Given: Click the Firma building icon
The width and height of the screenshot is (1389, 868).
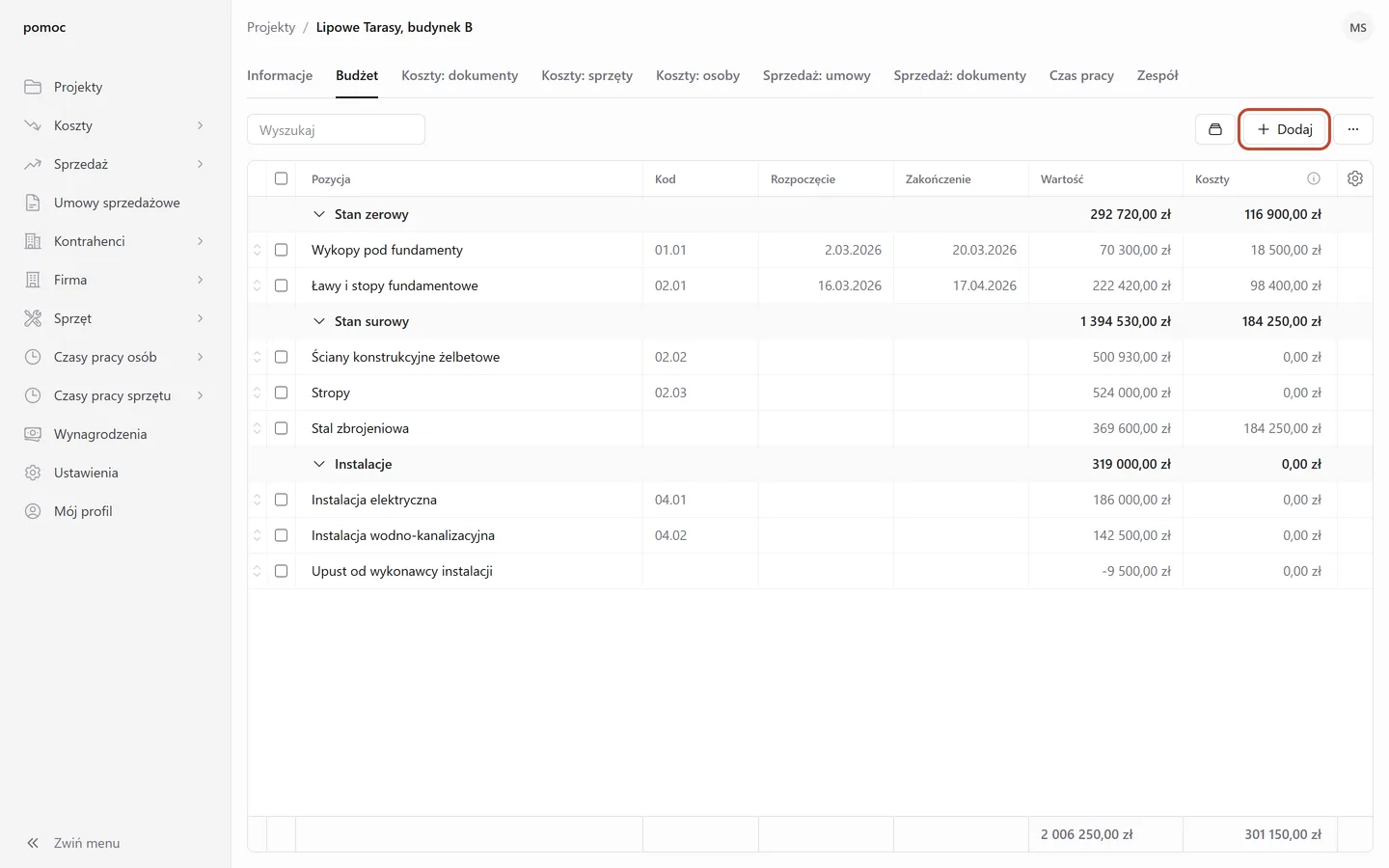Looking at the screenshot, I should [x=33, y=280].
